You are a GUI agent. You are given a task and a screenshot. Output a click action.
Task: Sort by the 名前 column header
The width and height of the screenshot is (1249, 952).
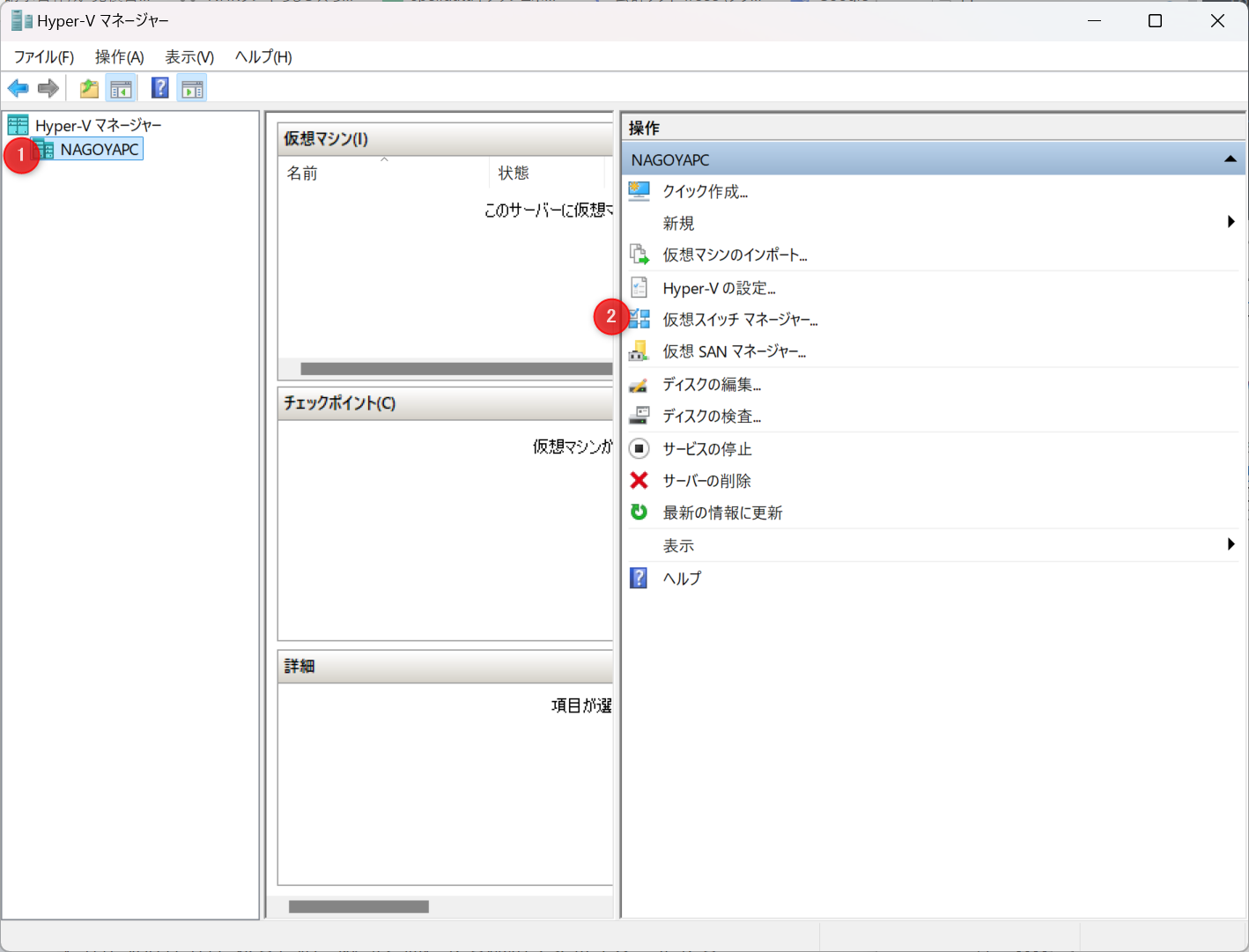(384, 173)
